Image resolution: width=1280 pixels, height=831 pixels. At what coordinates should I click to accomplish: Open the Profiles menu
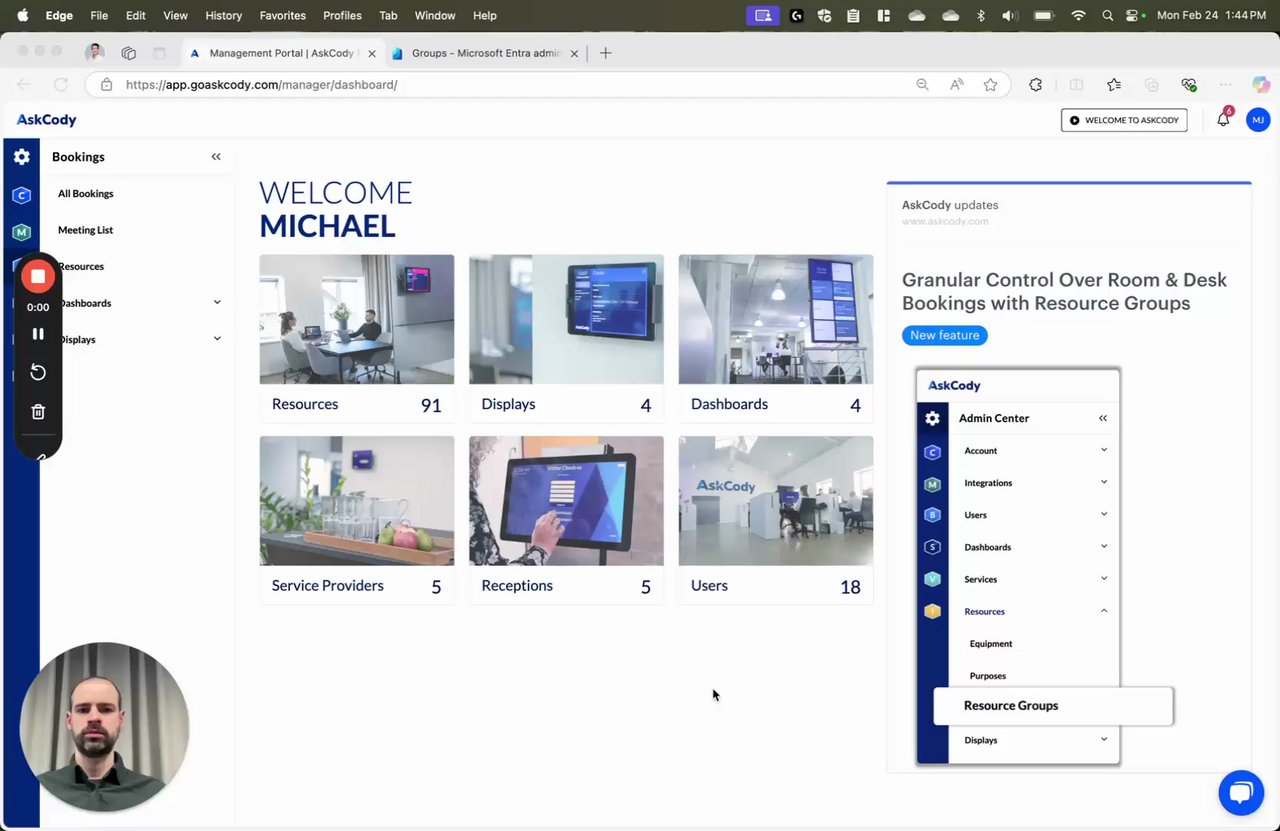click(x=342, y=15)
